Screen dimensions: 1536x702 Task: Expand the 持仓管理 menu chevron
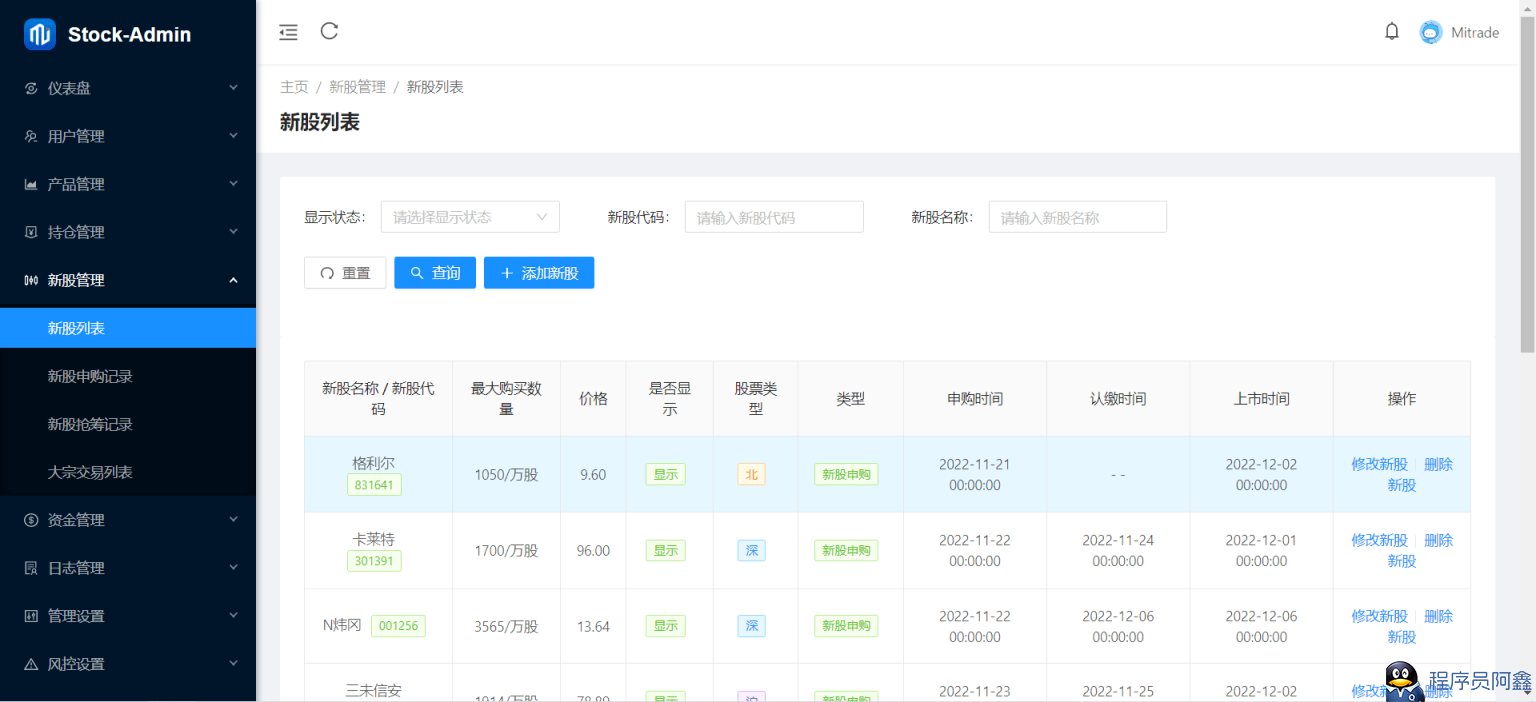233,232
